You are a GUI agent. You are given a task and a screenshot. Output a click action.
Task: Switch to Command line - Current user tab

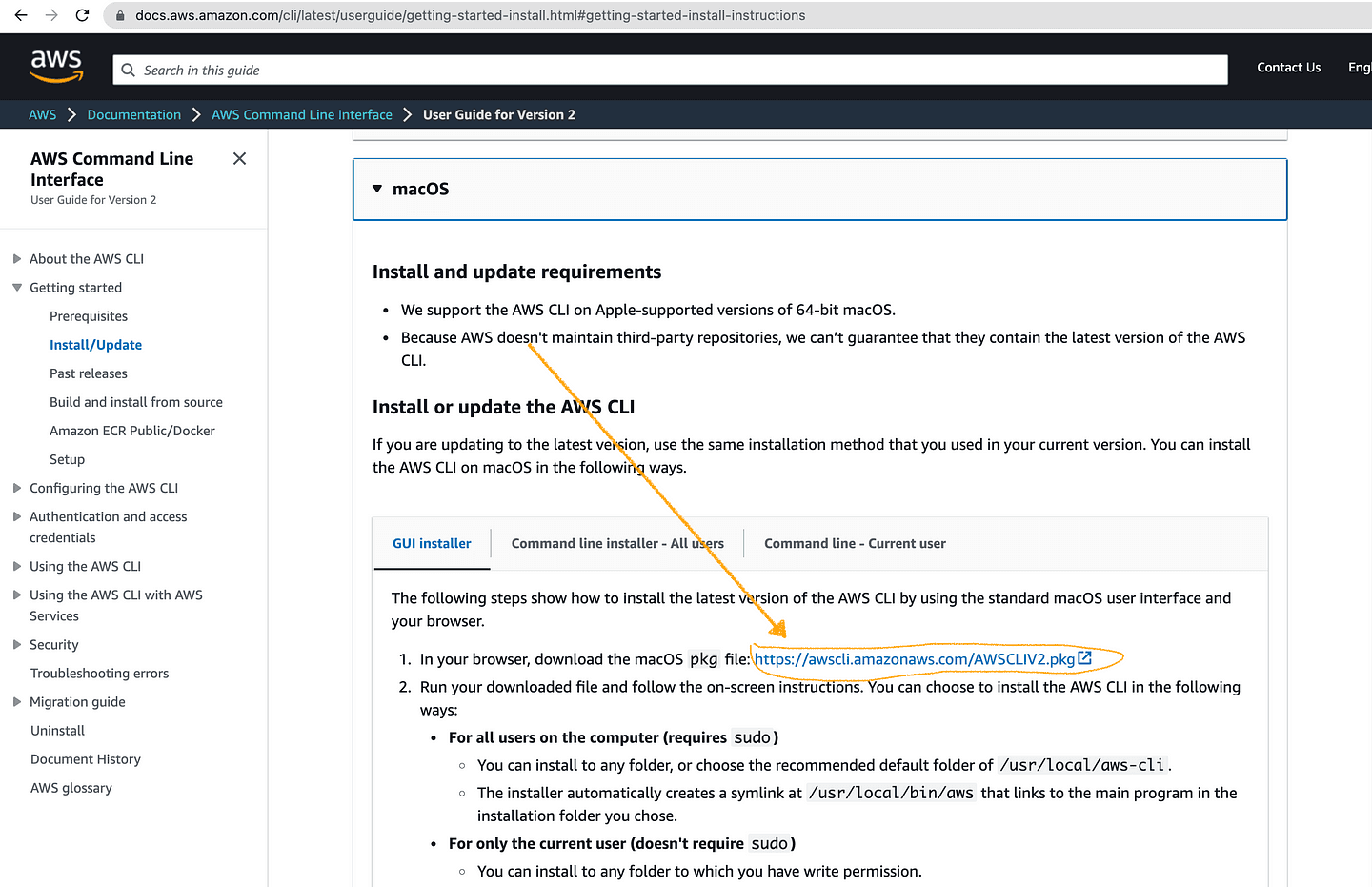pos(855,543)
